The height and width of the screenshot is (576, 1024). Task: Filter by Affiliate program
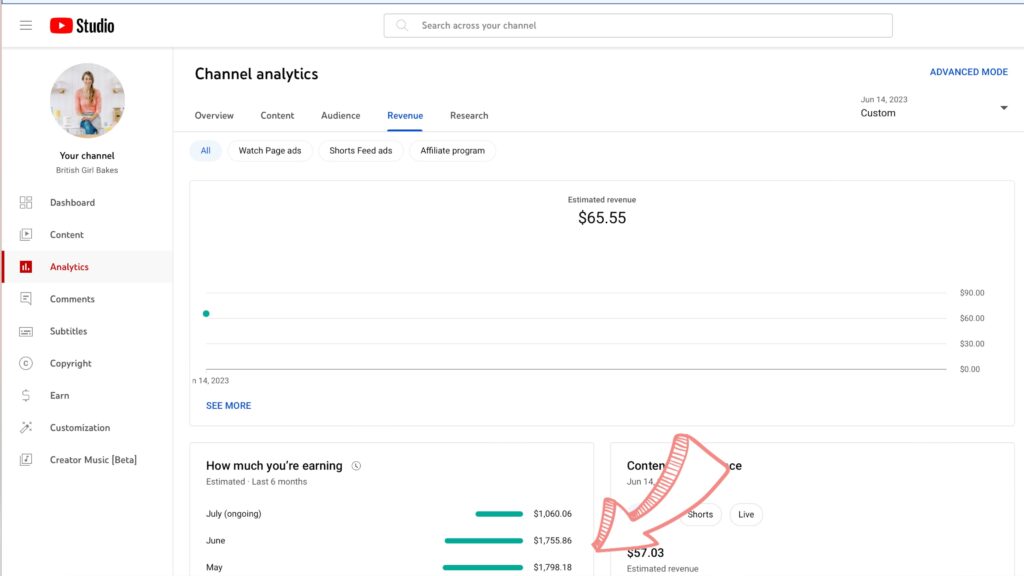453,151
